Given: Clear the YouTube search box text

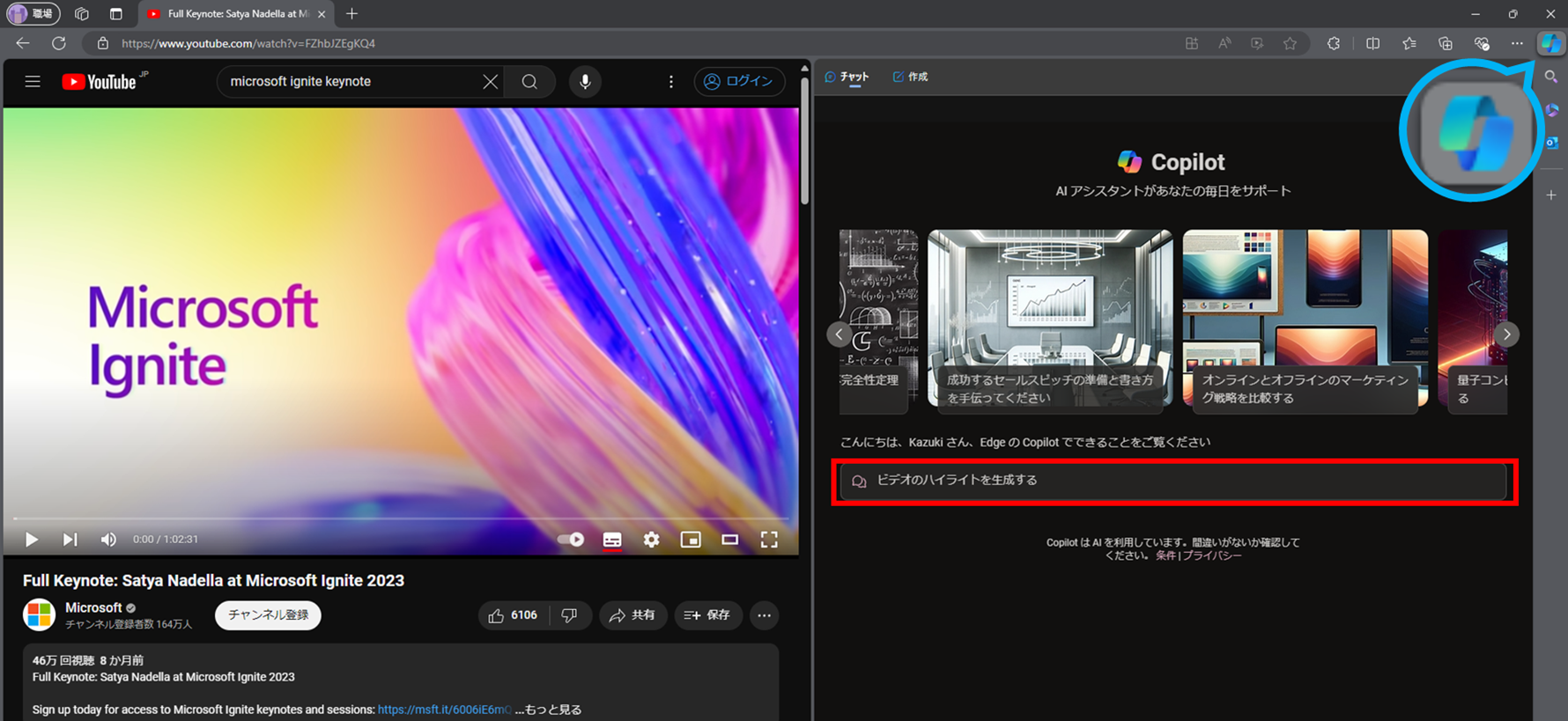Looking at the screenshot, I should tap(491, 82).
